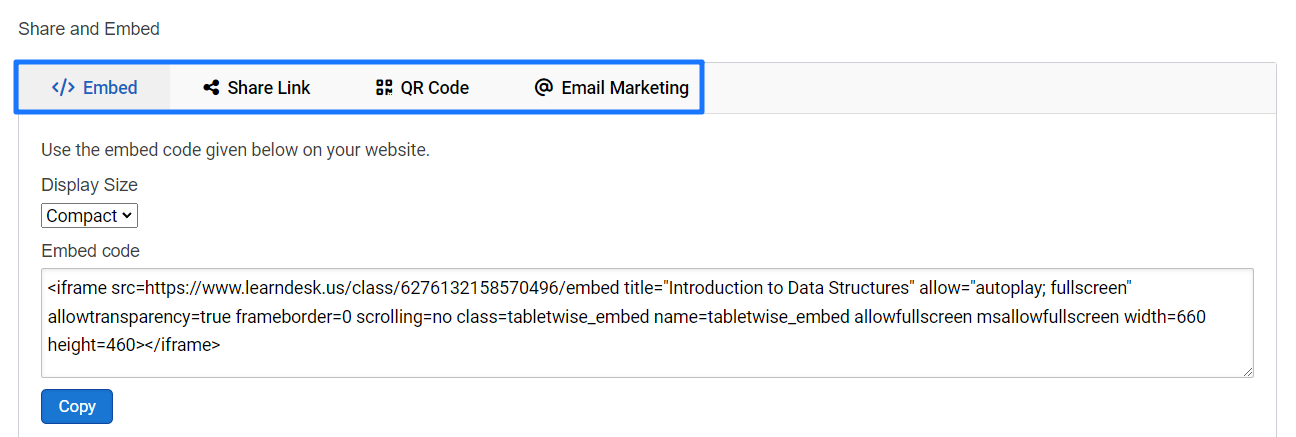Click the height=460 text in the embed code
This screenshot has height=437, width=1296.
(92, 344)
